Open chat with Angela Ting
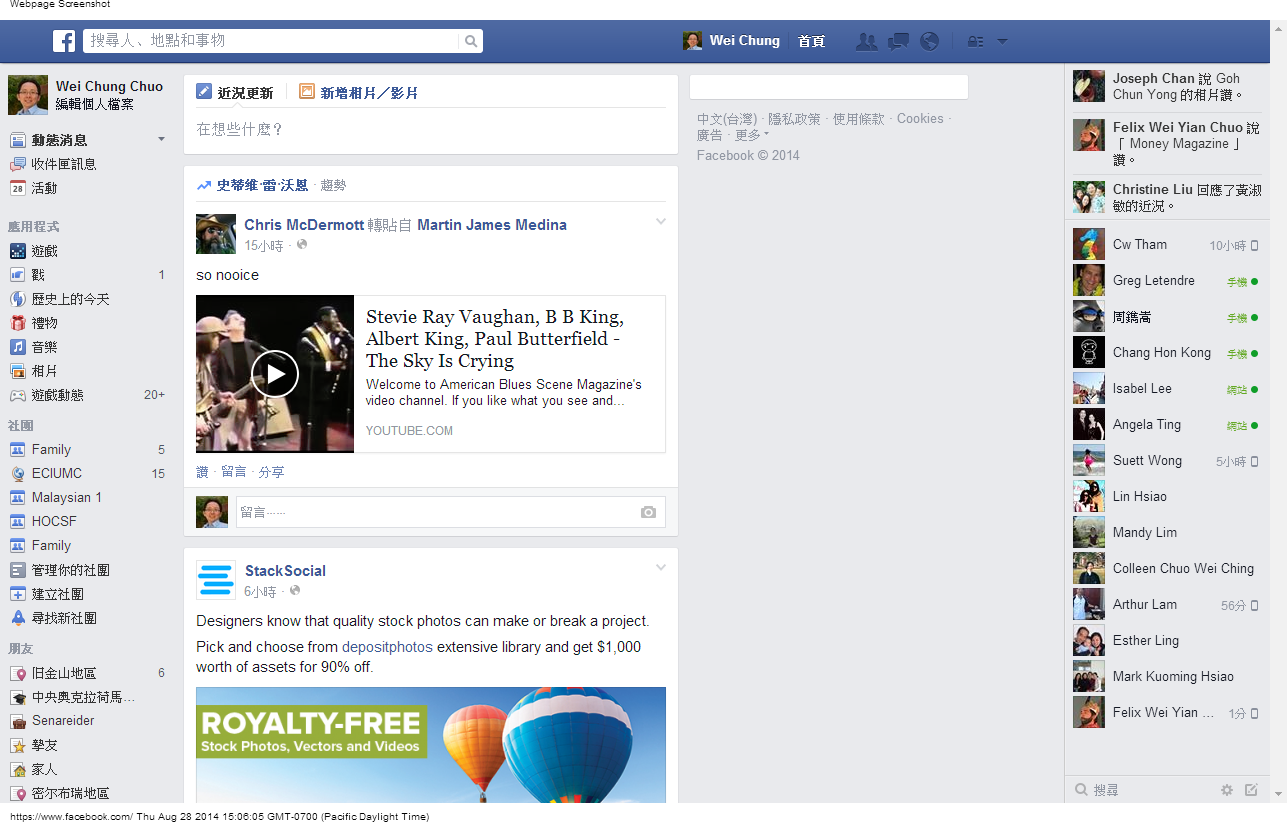Screen dimensions: 1287x823 [1166, 425]
